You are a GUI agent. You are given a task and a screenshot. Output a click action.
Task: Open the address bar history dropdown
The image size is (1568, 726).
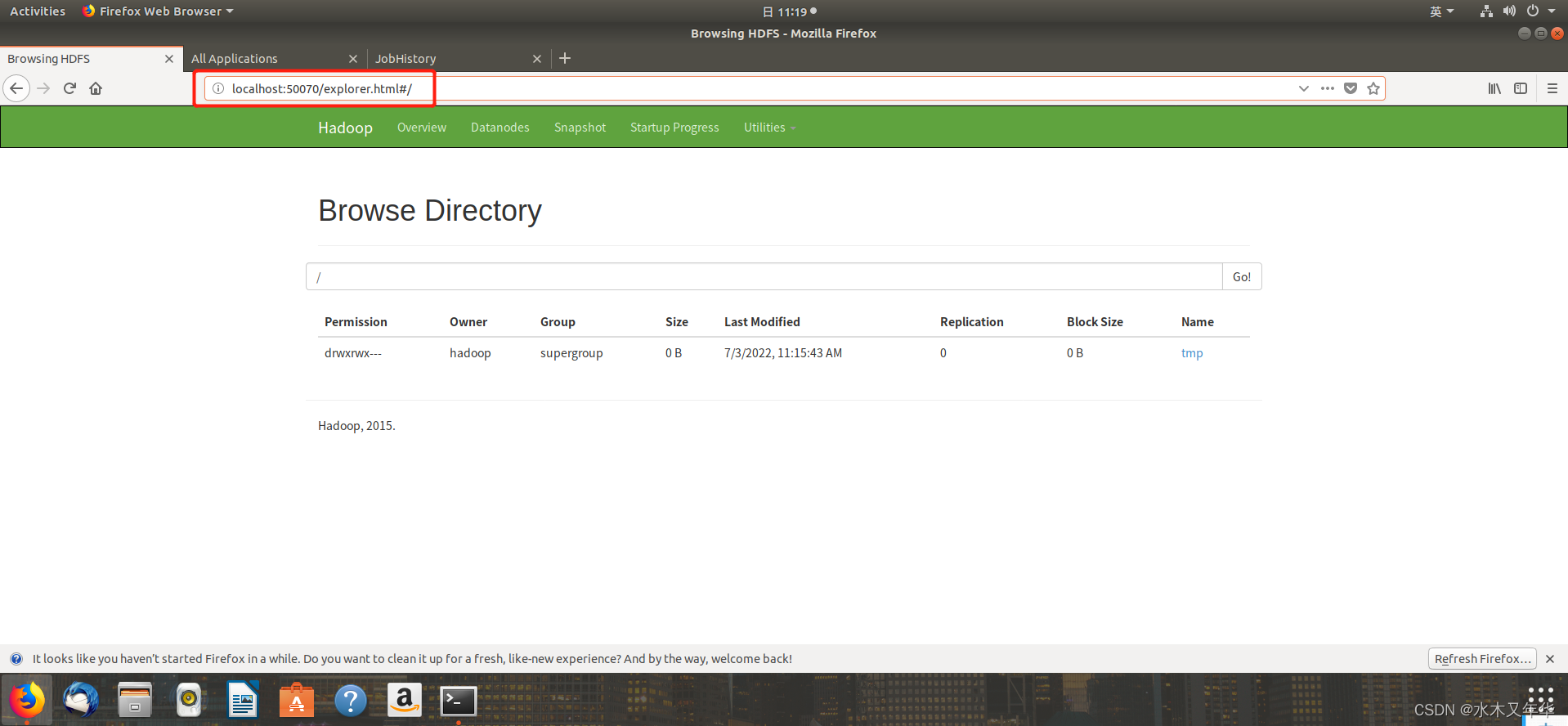1303,88
